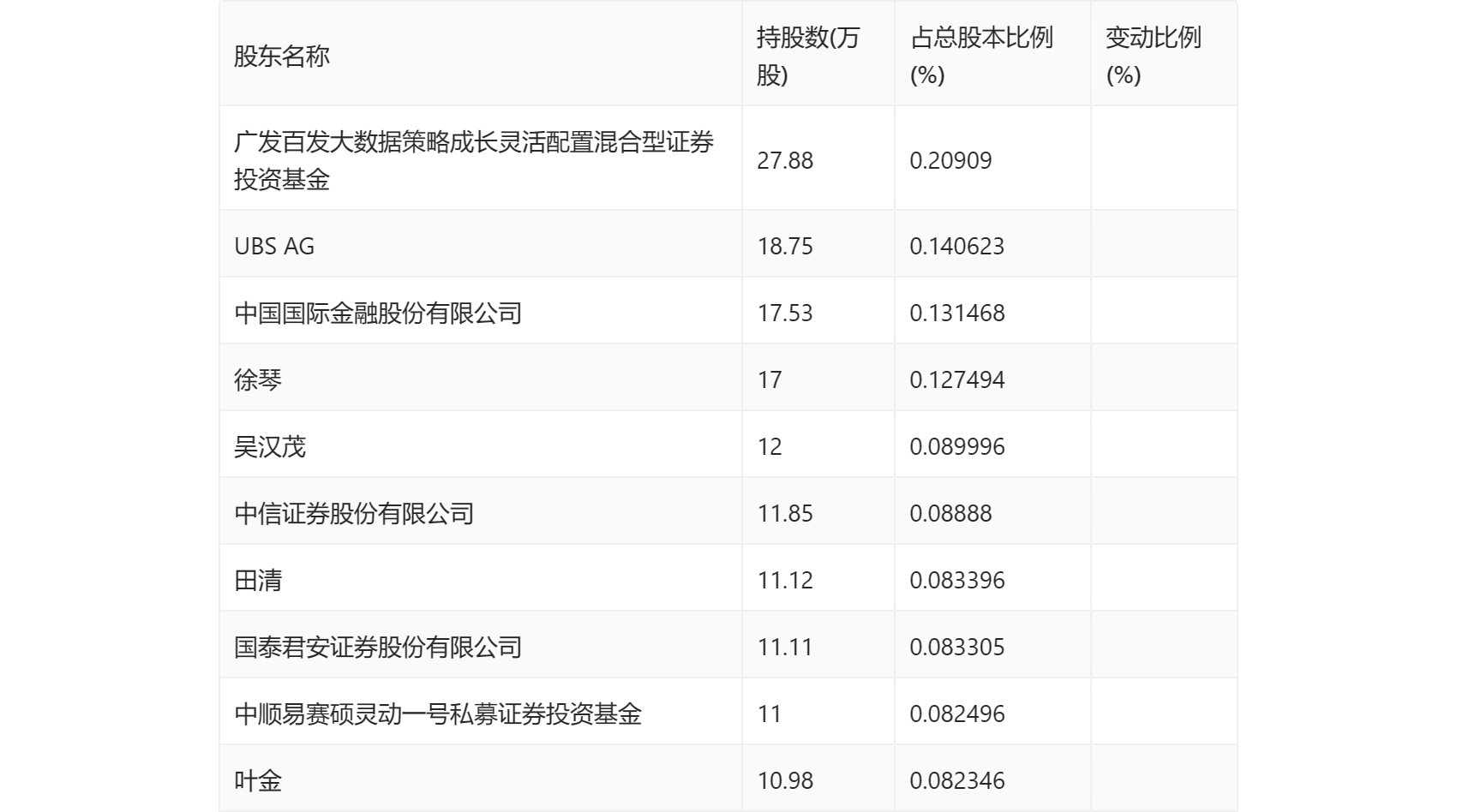The width and height of the screenshot is (1457, 812).
Task: Select 中顺易赛硕灵动一号私募证券投资基金
Action: pos(438,713)
